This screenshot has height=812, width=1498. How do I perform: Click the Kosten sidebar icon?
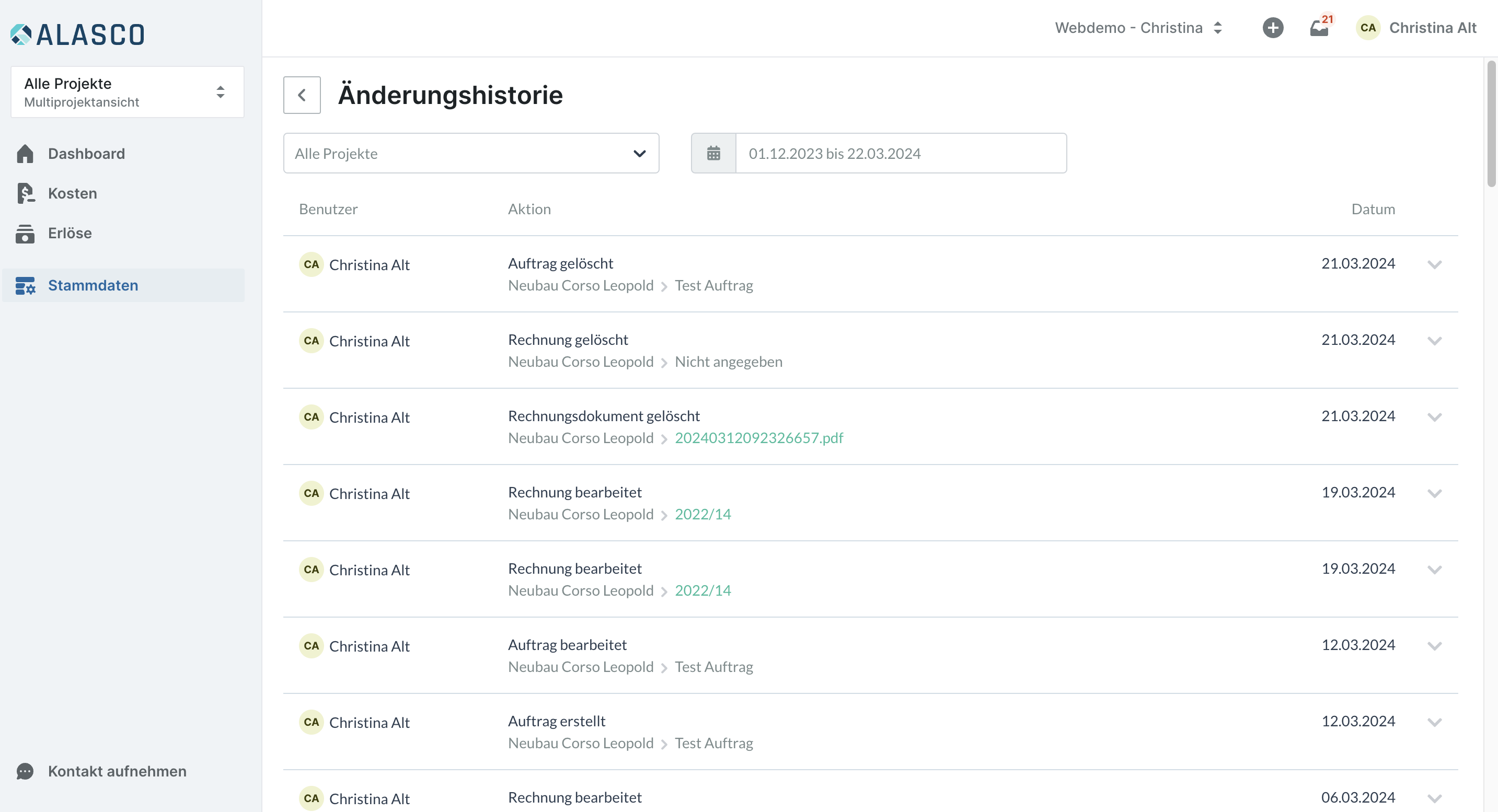coord(25,193)
